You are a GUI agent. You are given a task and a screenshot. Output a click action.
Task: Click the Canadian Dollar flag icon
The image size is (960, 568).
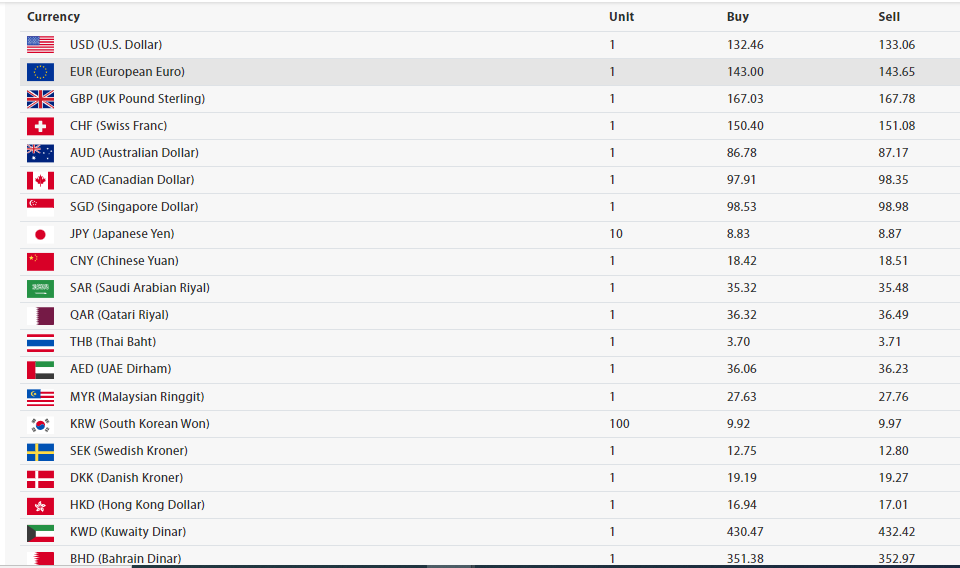click(40, 180)
